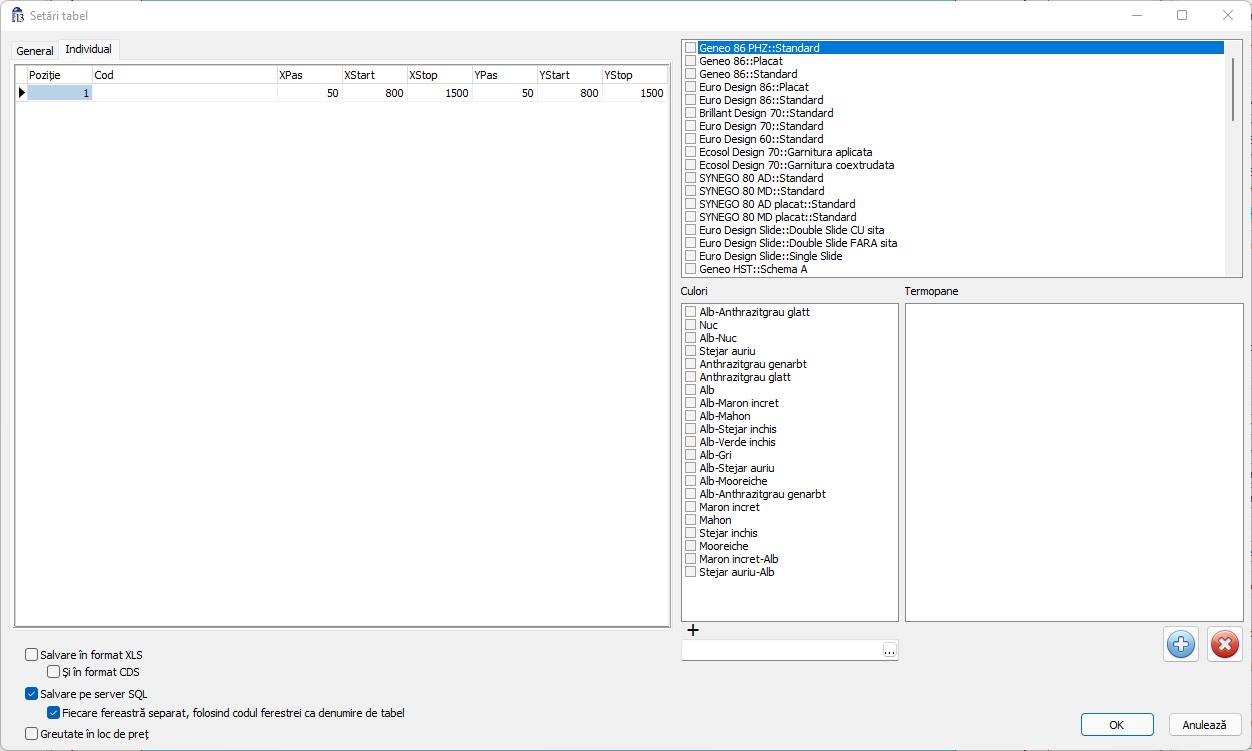1252x751 pixels.
Task: Click the XPas column header
Action: 309,75
